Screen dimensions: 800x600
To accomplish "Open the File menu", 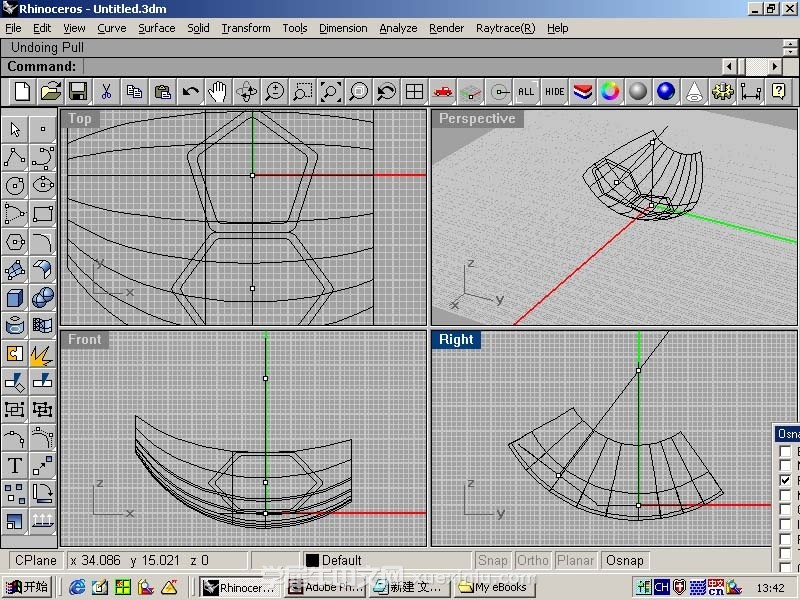I will point(13,29).
